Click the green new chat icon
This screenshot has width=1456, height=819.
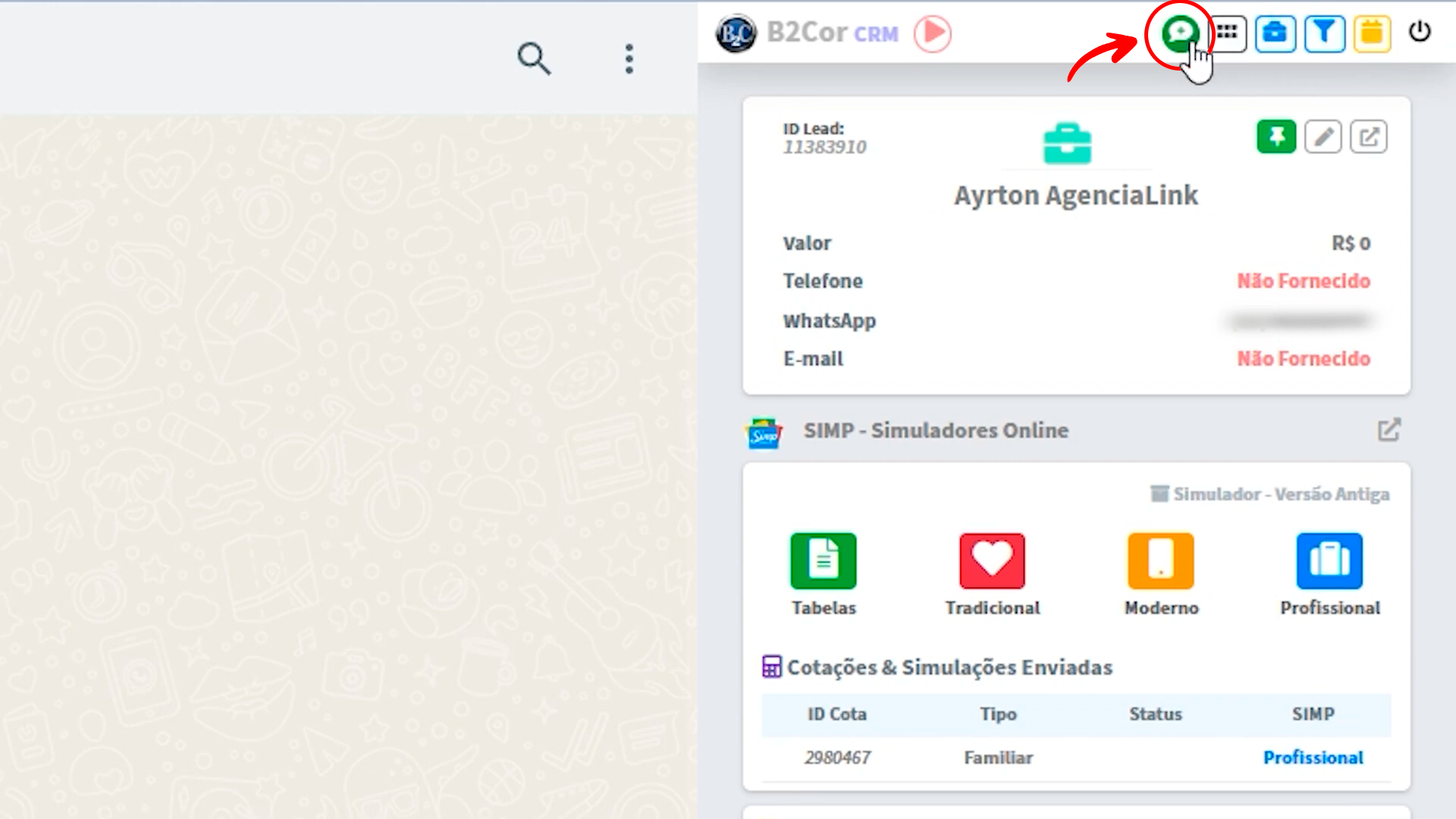[1180, 33]
